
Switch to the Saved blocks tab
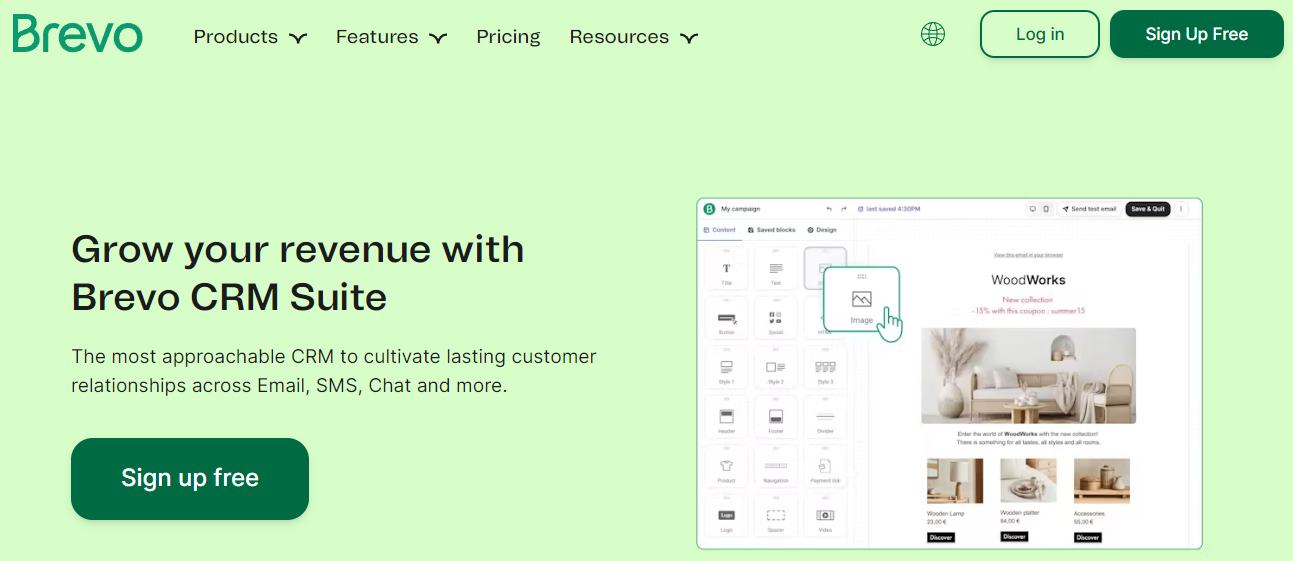coord(772,230)
